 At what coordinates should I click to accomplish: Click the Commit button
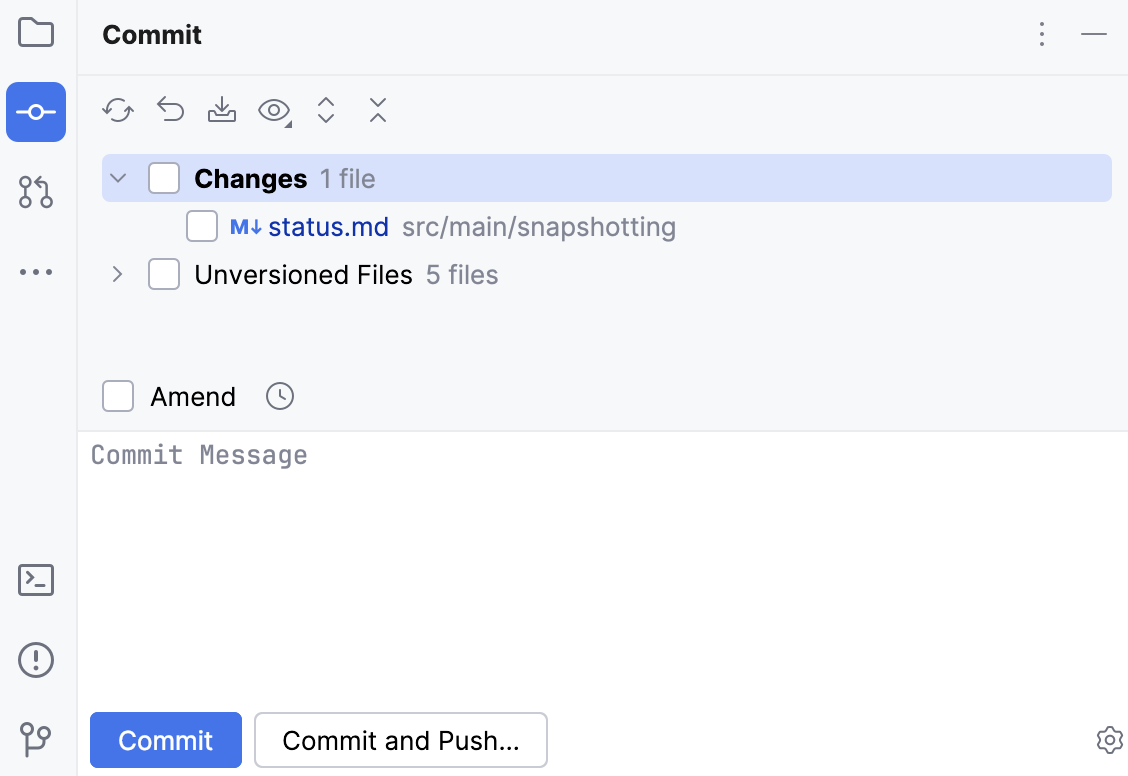[165, 740]
